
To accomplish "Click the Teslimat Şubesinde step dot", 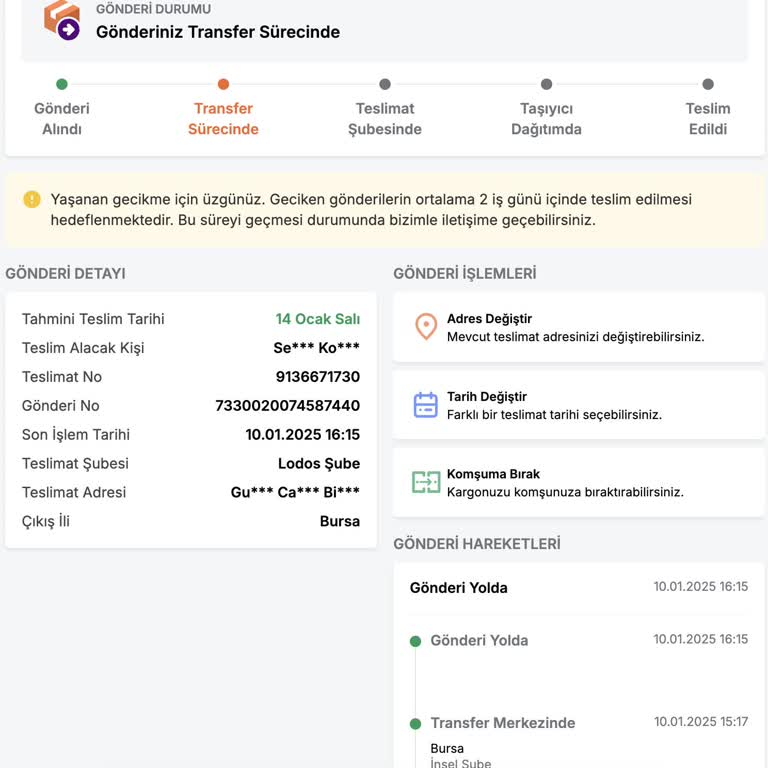I will (x=385, y=85).
